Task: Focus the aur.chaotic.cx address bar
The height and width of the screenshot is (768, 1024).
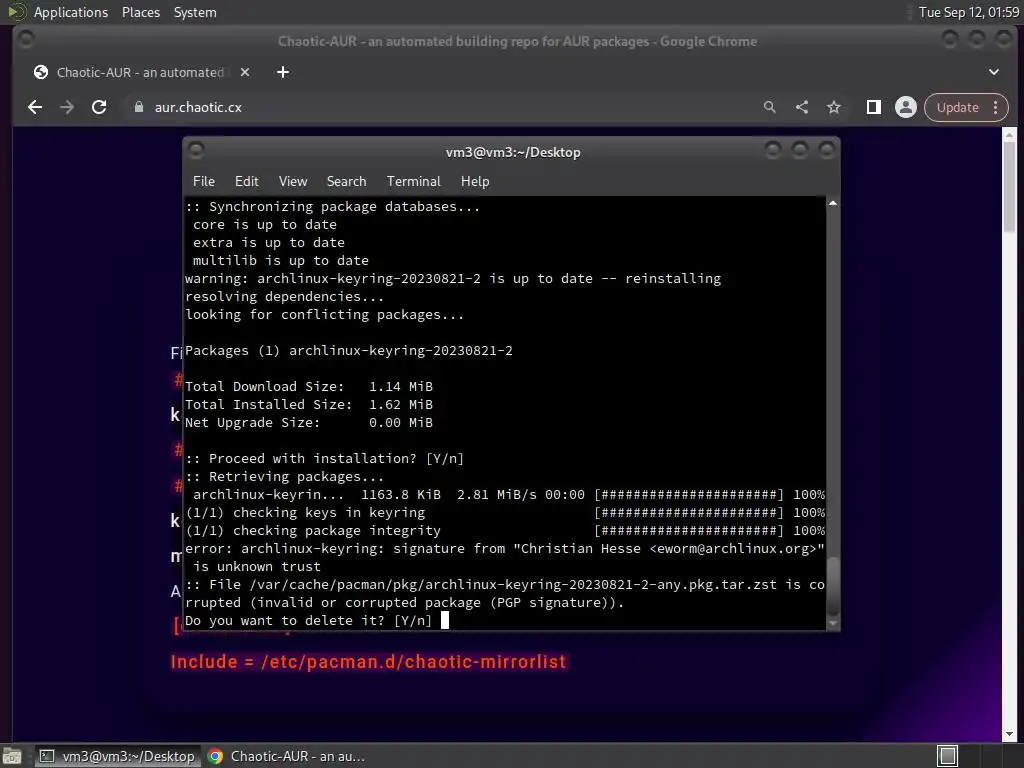Action: [444, 107]
